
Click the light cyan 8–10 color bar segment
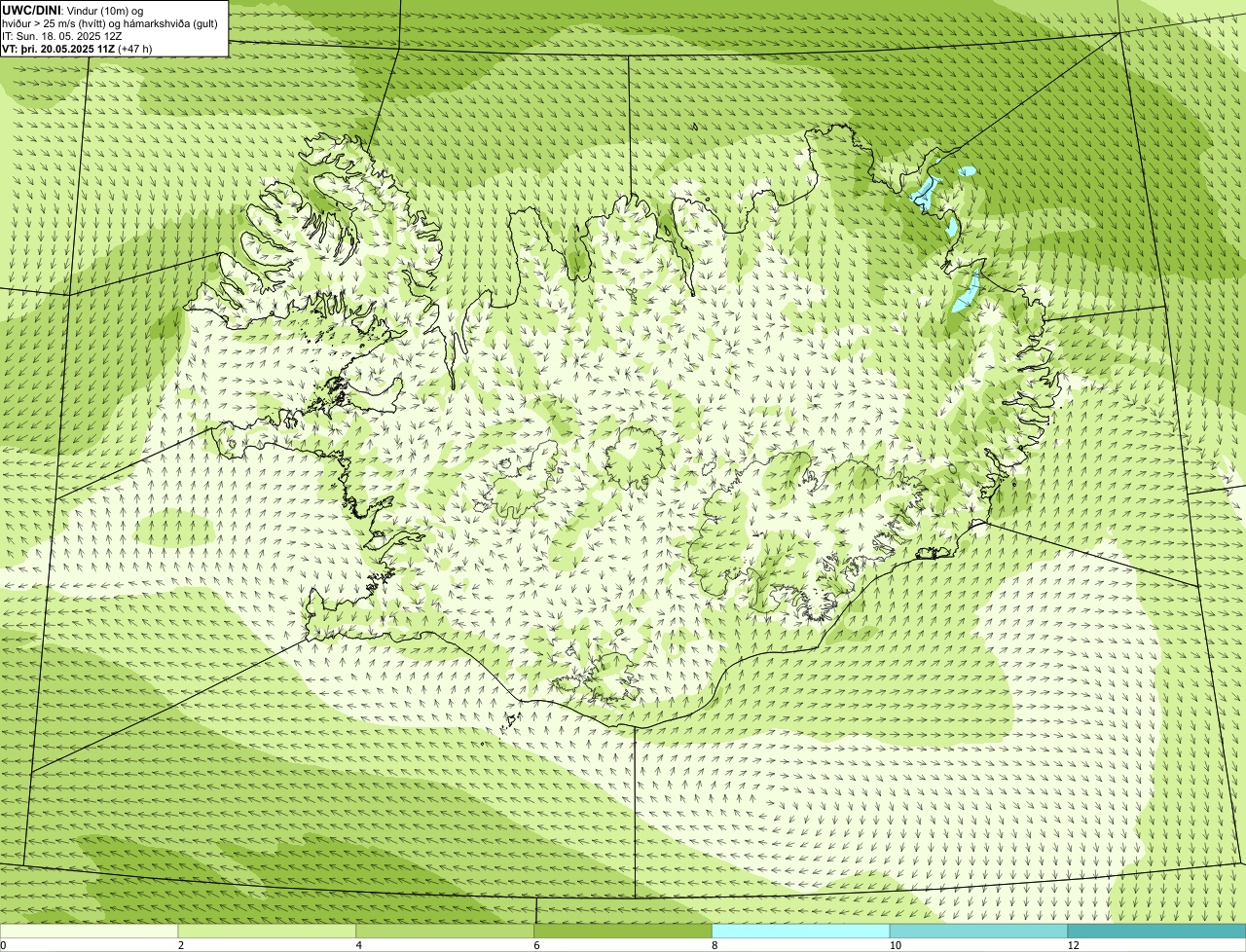pyautogui.click(x=802, y=931)
